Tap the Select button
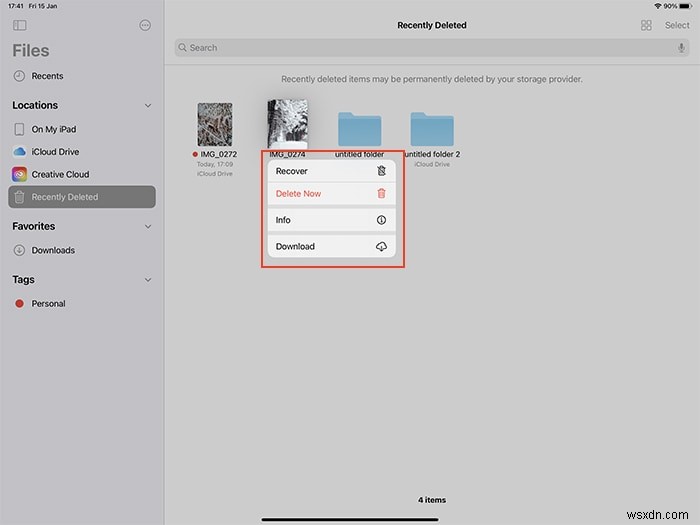700x525 pixels. click(677, 25)
